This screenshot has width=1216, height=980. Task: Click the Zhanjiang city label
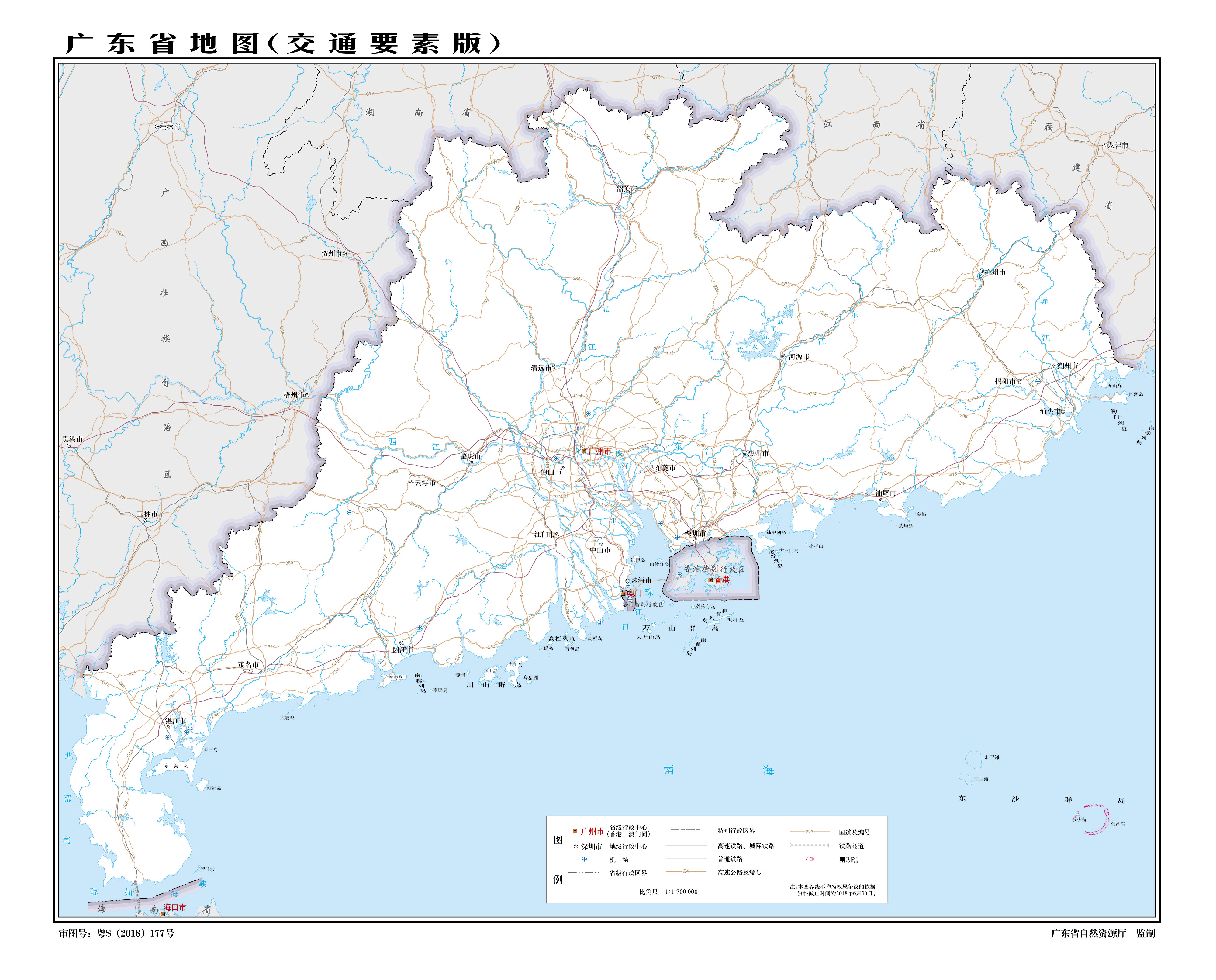pyautogui.click(x=175, y=721)
